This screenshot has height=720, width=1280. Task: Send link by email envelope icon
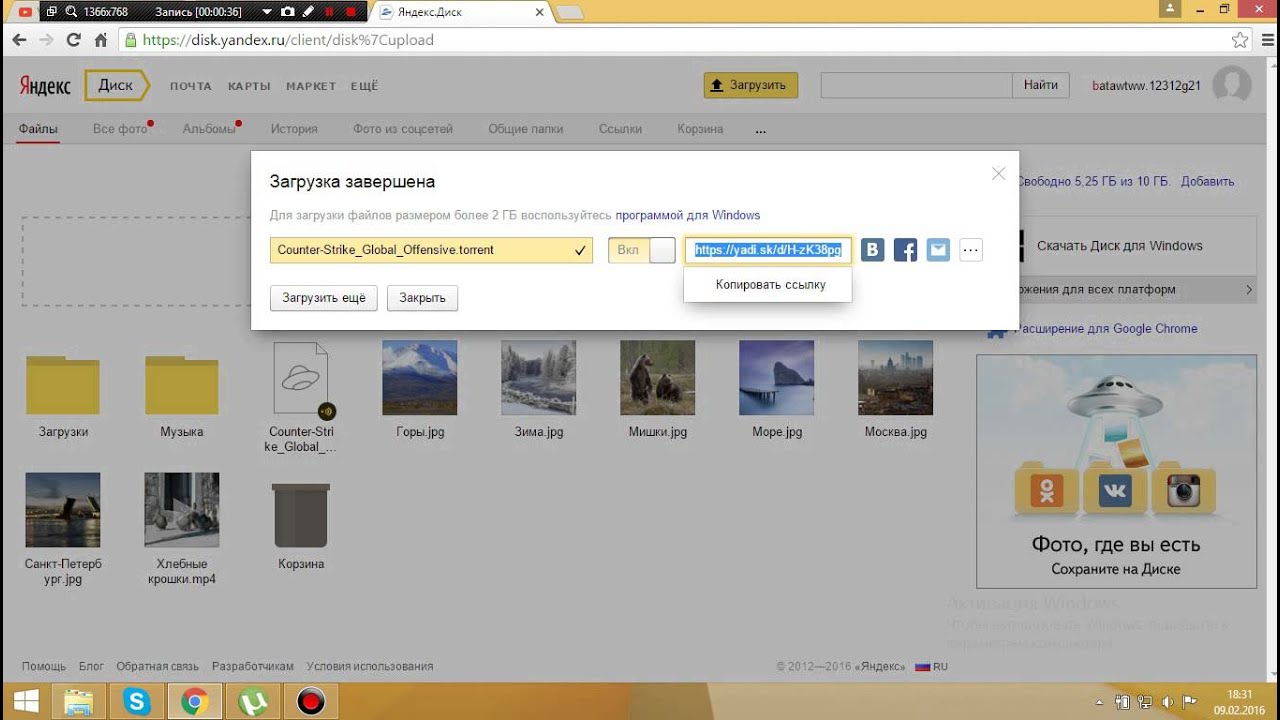tap(938, 250)
